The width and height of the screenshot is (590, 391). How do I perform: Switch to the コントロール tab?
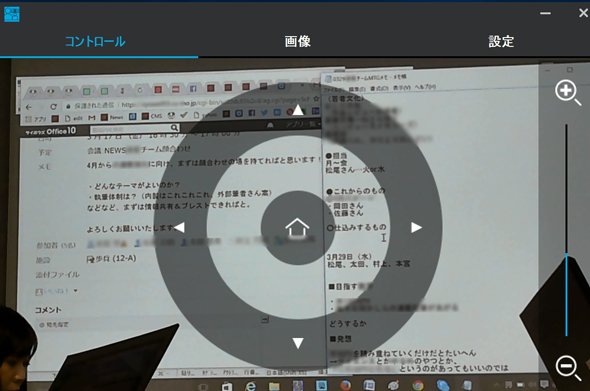pyautogui.click(x=95, y=41)
